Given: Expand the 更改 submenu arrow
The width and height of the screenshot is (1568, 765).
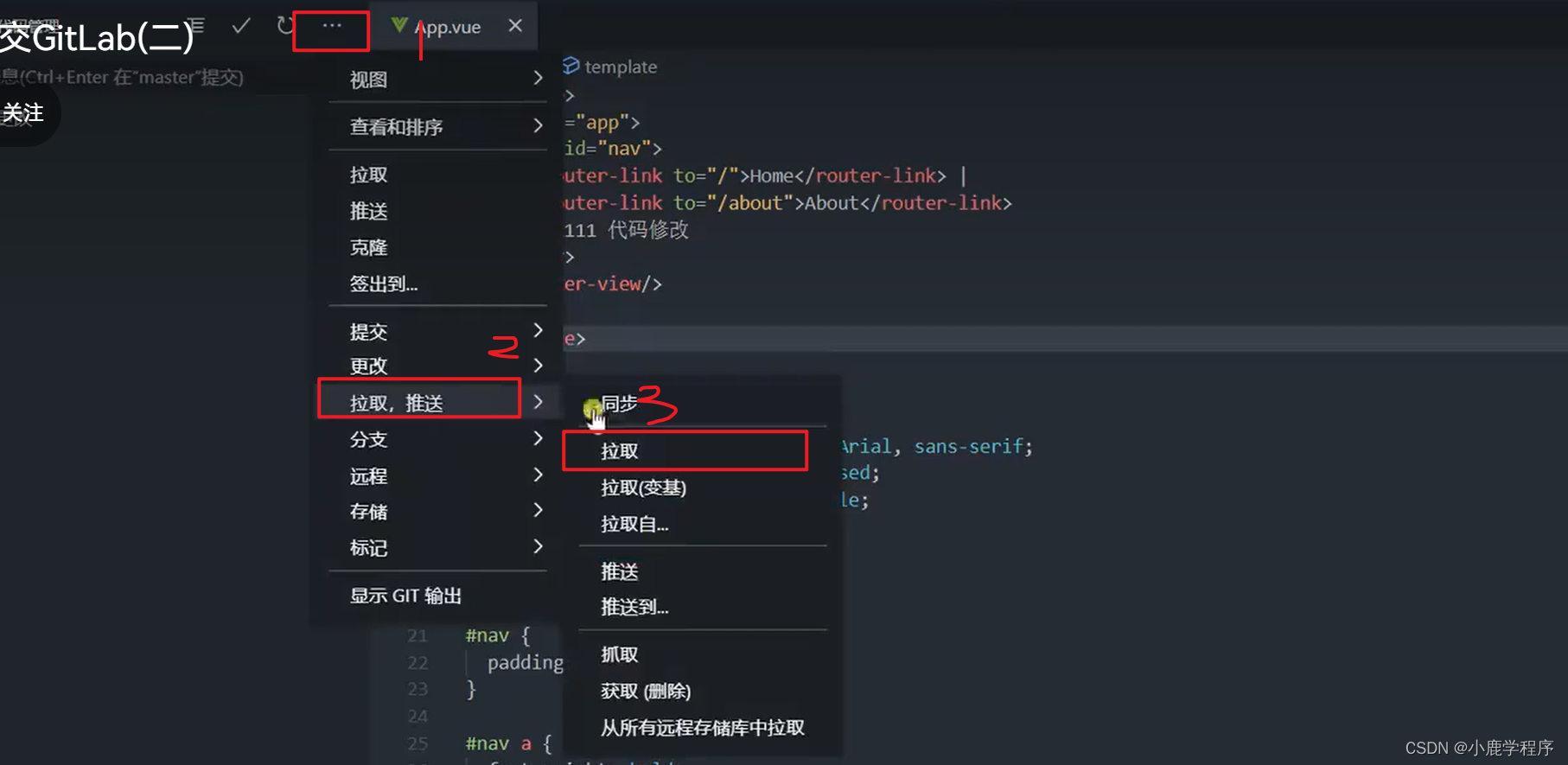Looking at the screenshot, I should (538, 365).
